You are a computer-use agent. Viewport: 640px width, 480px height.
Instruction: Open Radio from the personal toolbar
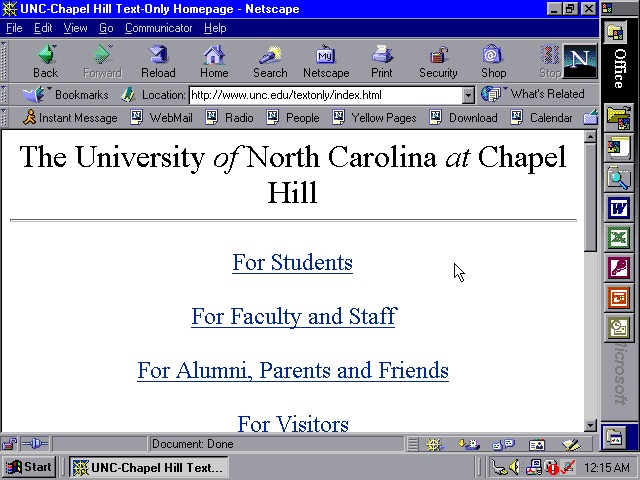point(229,118)
